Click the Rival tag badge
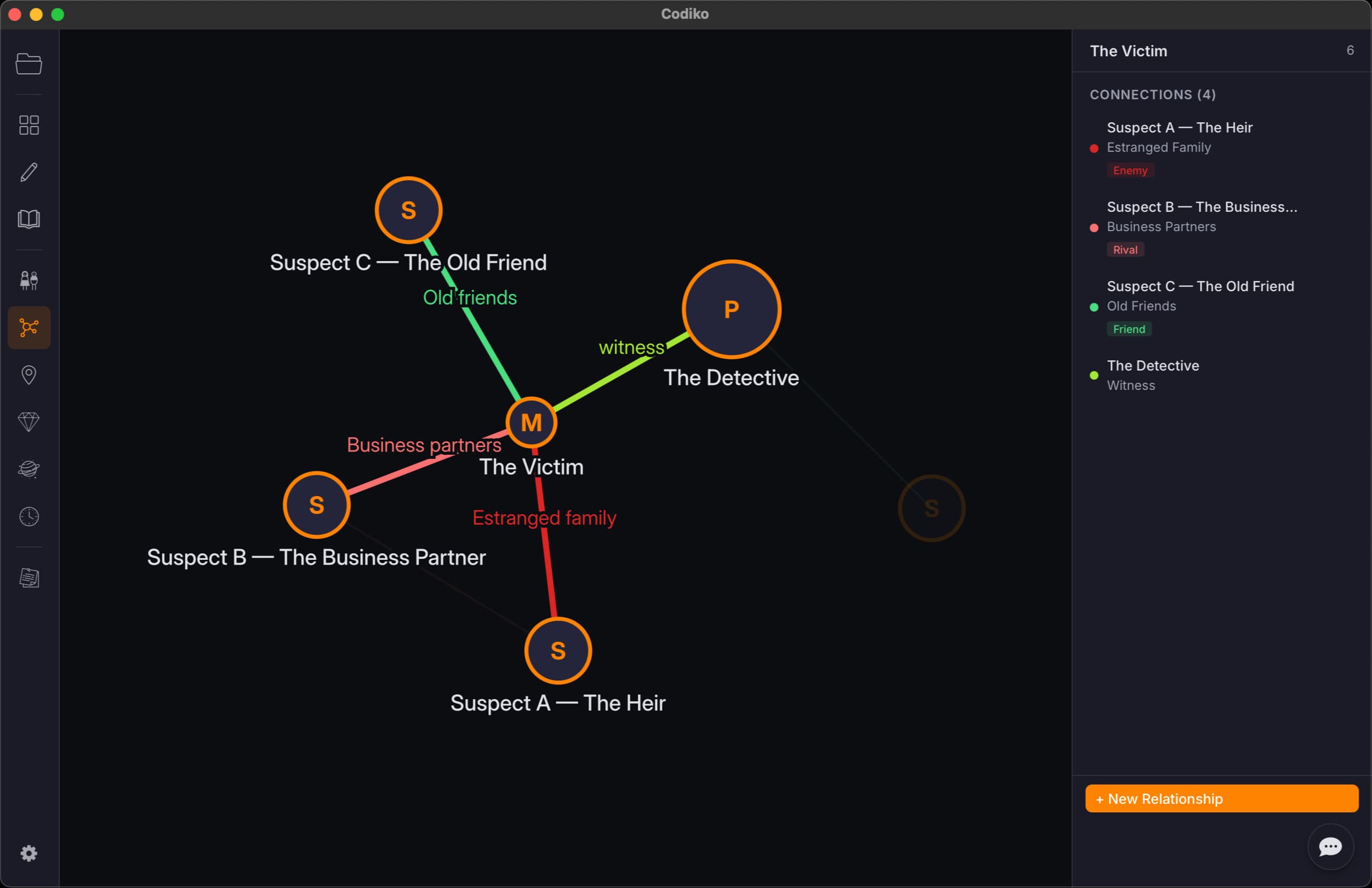1372x888 pixels. pos(1125,250)
